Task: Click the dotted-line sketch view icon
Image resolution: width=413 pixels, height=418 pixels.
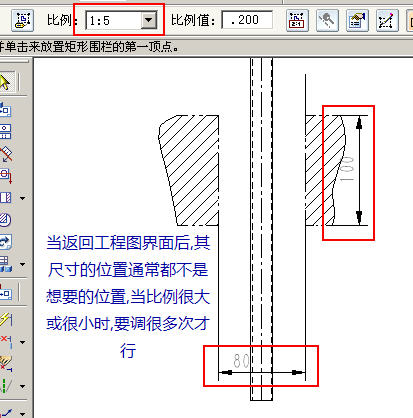Action: [x=387, y=20]
